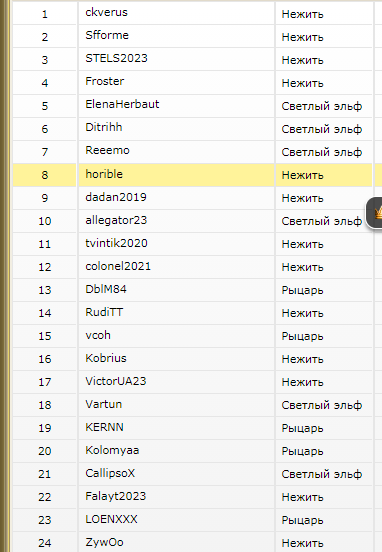This screenshot has height=552, width=382.
Task: Click player dadan2019 name
Action: (x=116, y=197)
